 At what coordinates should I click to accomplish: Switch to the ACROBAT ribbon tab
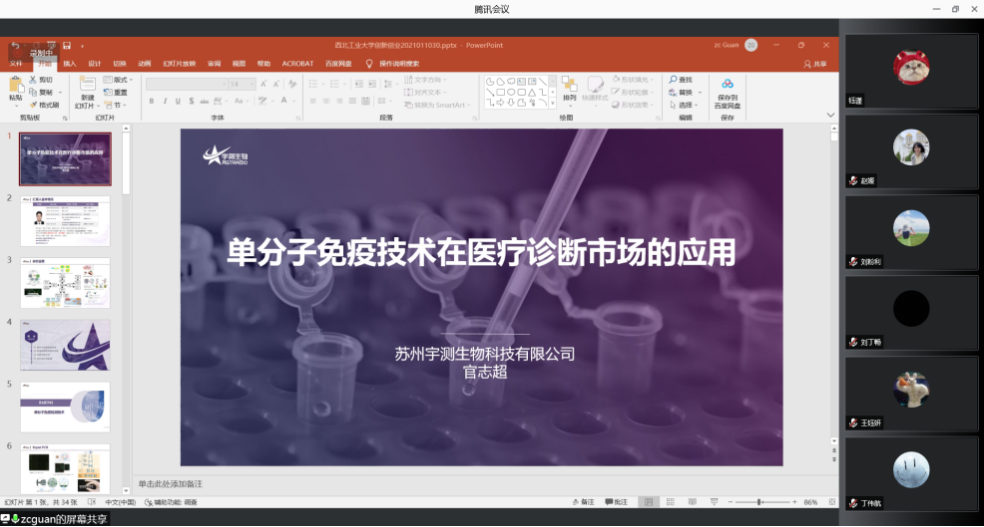point(297,63)
